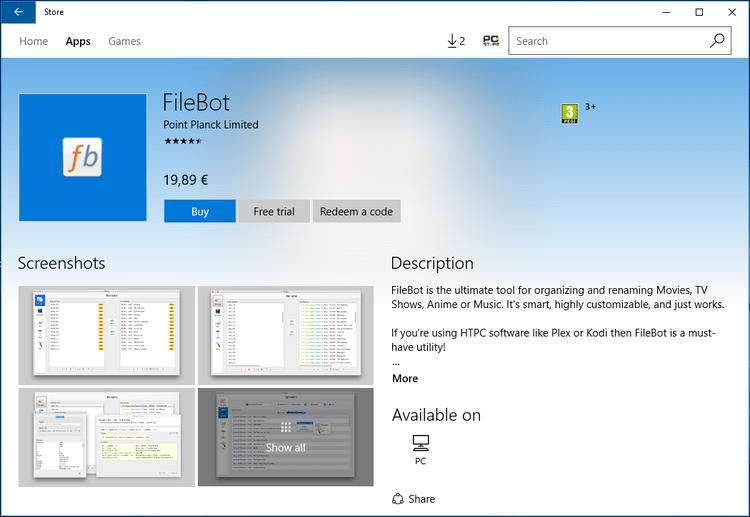Click the magnifier search icon
Viewport: 750px width, 517px height.
click(717, 41)
